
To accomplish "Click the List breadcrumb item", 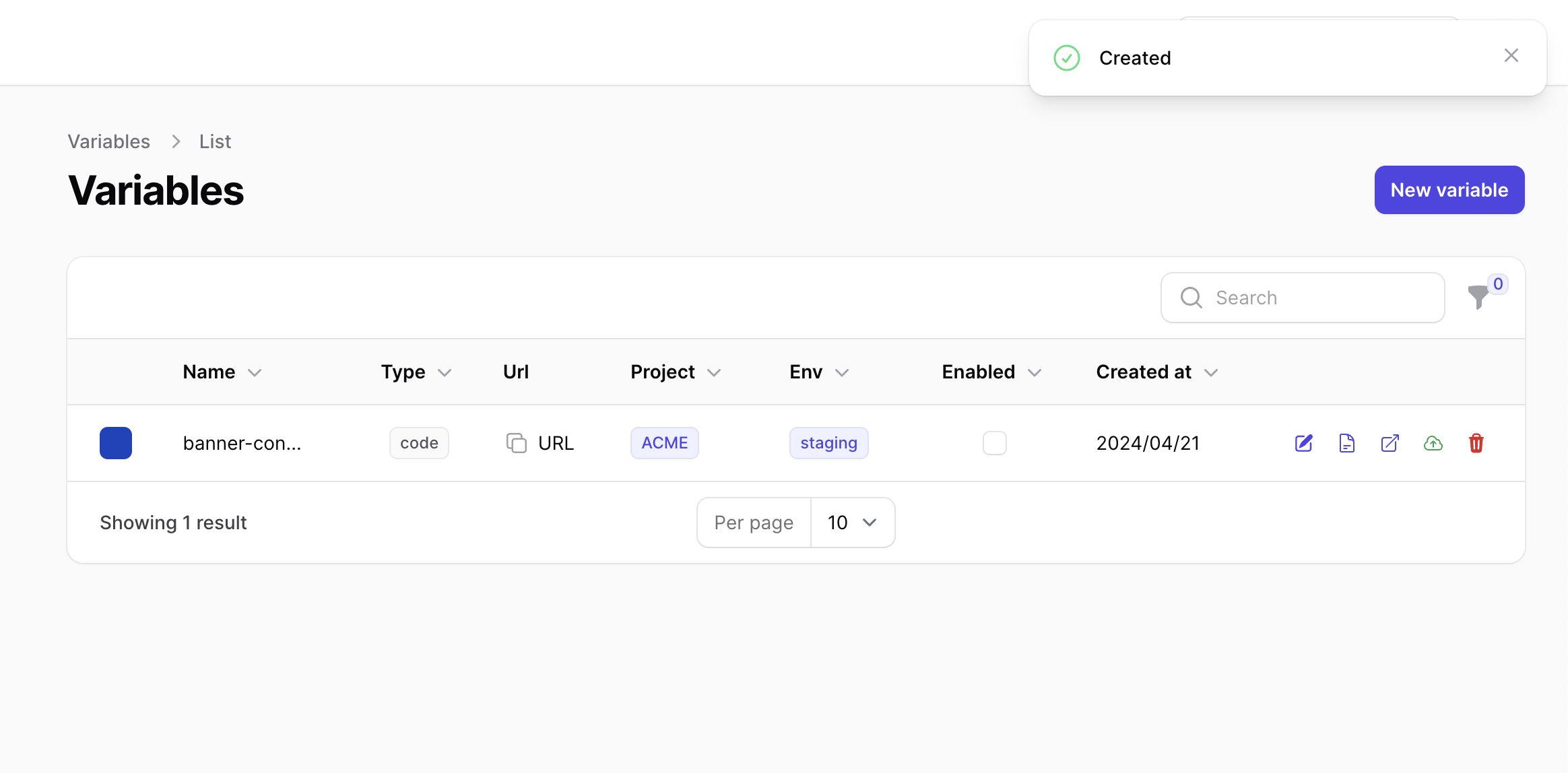I will point(215,141).
